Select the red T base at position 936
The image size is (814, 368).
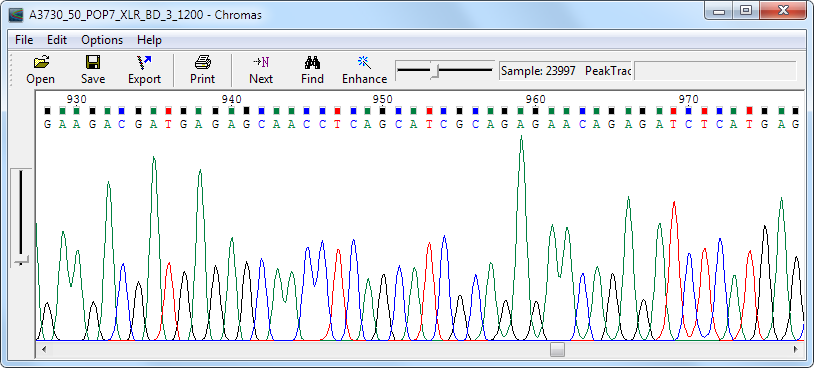(x=168, y=124)
